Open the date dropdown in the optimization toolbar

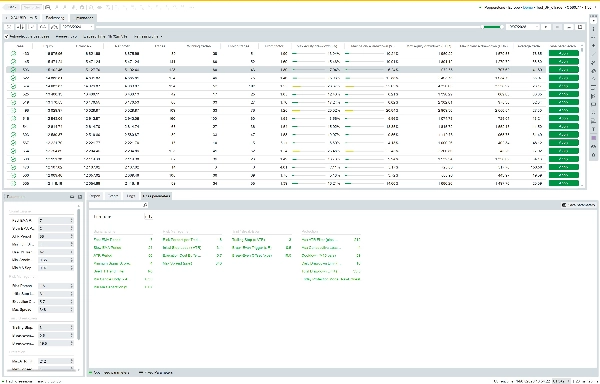tap(77, 27)
